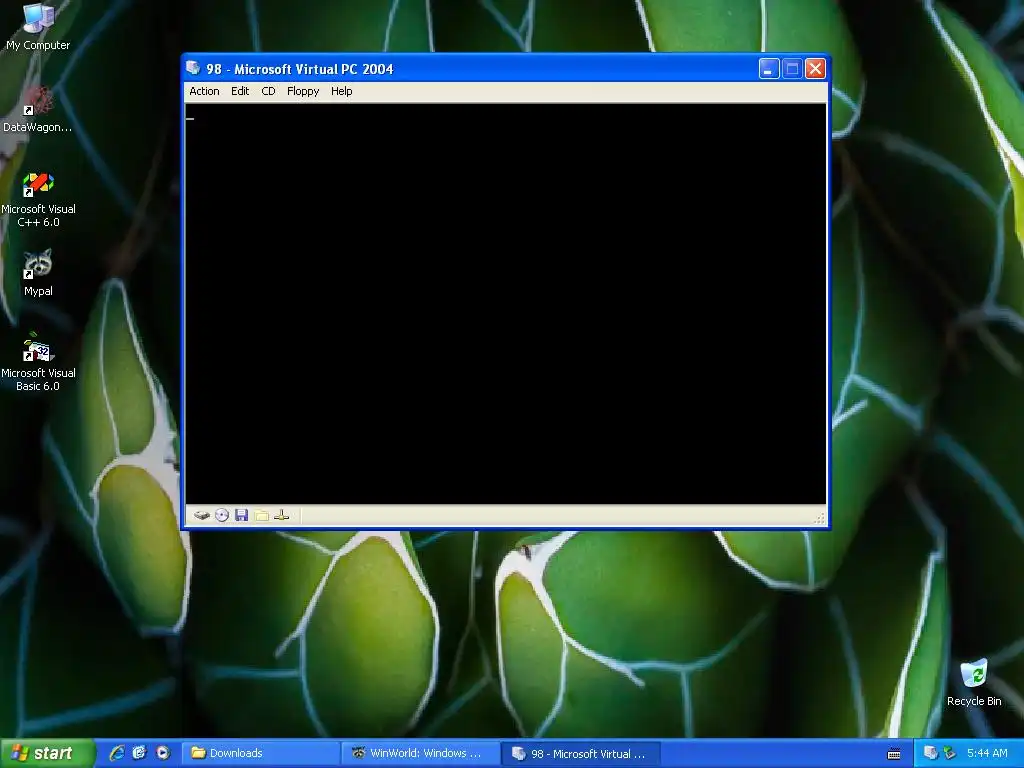This screenshot has width=1024, height=768.
Task: Click the 98 - Microsoft Virtual taskbar button
Action: pos(581,754)
